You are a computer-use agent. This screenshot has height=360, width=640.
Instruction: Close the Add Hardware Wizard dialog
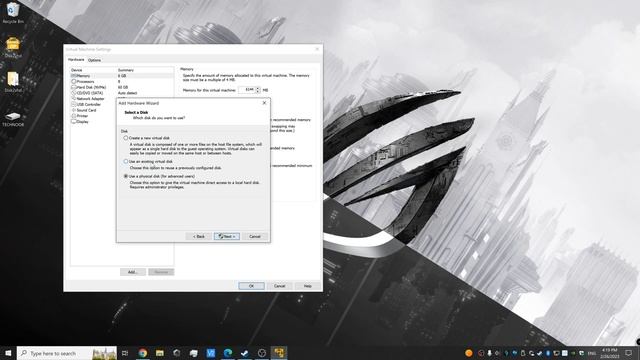[264, 103]
